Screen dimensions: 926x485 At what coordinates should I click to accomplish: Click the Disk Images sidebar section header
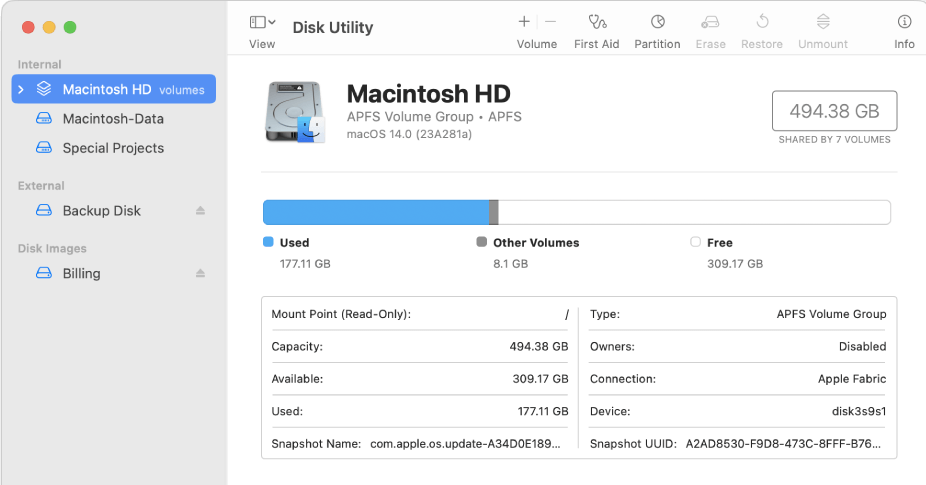pyautogui.click(x=52, y=249)
